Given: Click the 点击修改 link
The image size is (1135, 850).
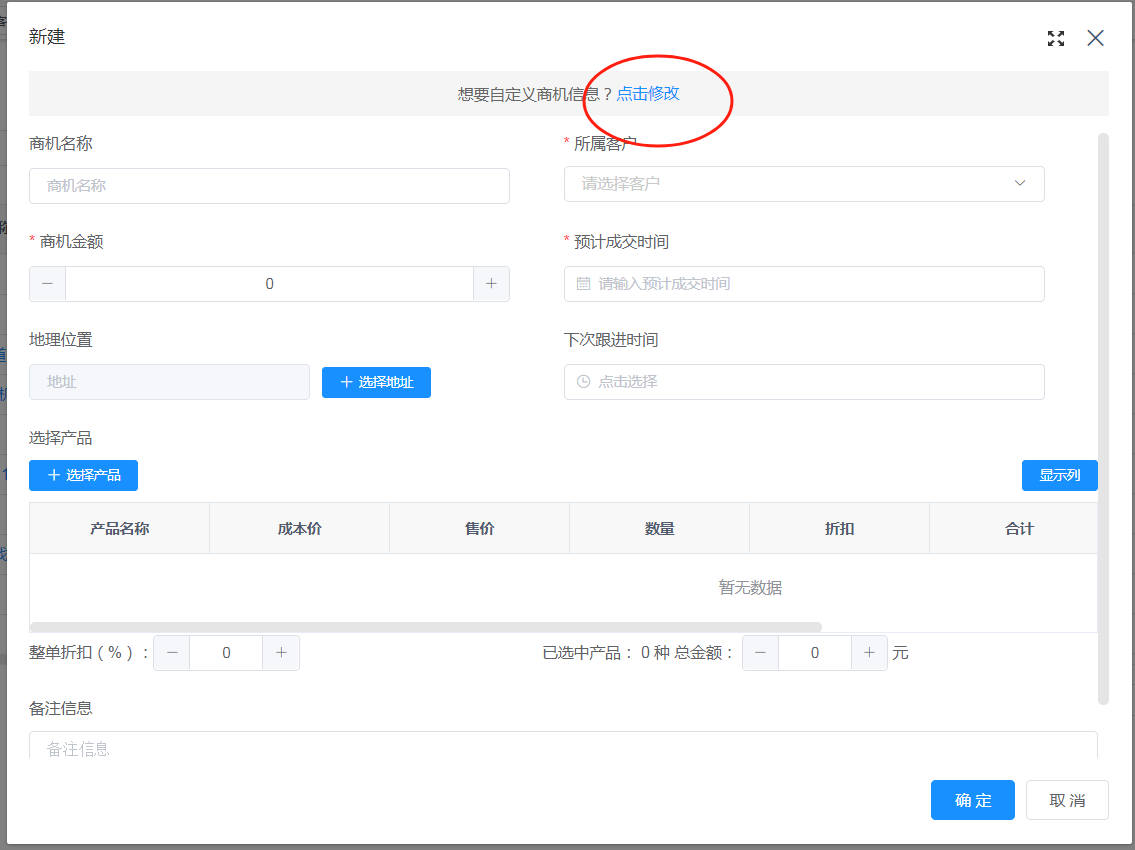Looking at the screenshot, I should (648, 94).
